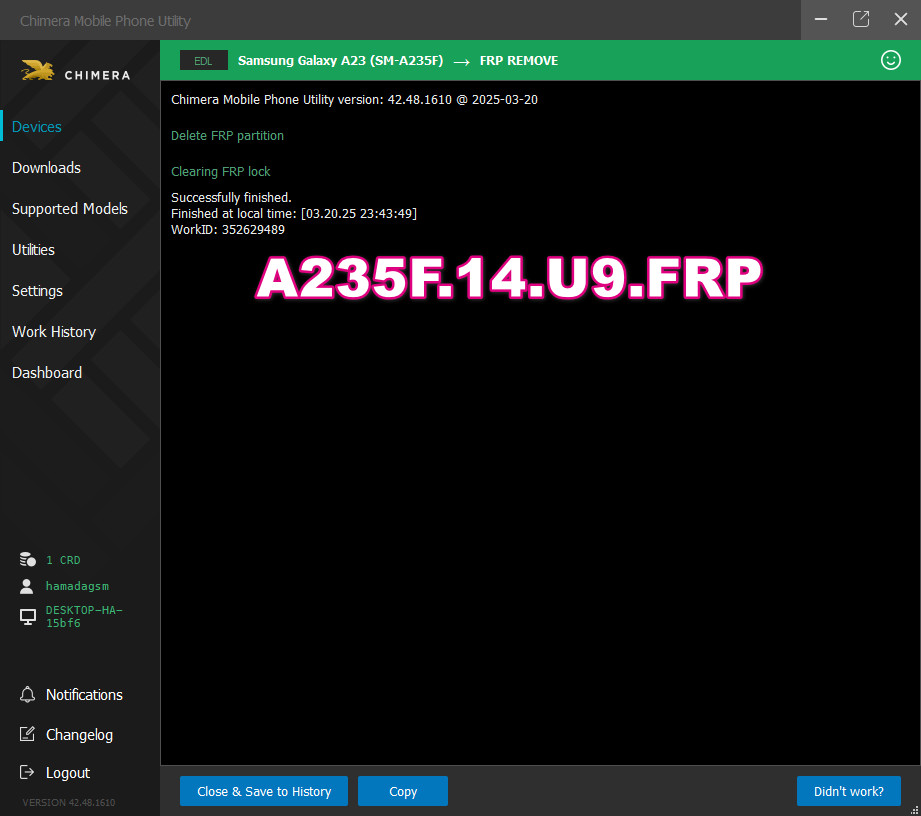The image size is (921, 816).
Task: Click the EDL mode badge
Action: (x=203, y=61)
